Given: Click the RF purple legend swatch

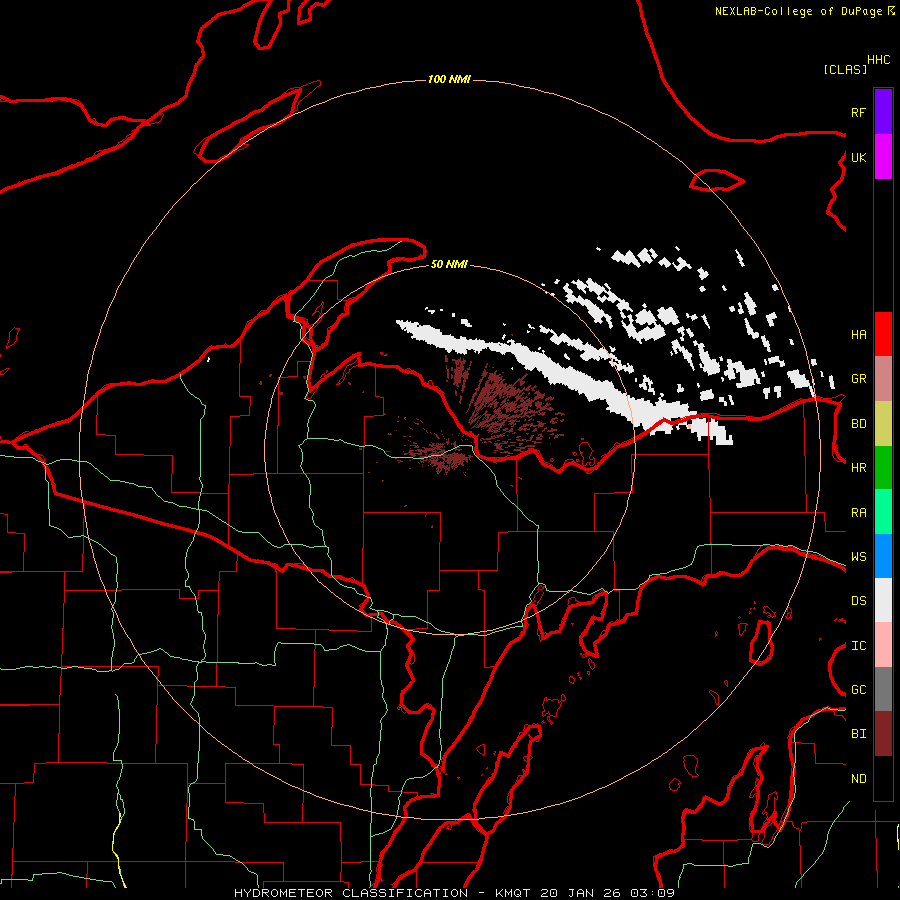Looking at the screenshot, I should pyautogui.click(x=883, y=112).
